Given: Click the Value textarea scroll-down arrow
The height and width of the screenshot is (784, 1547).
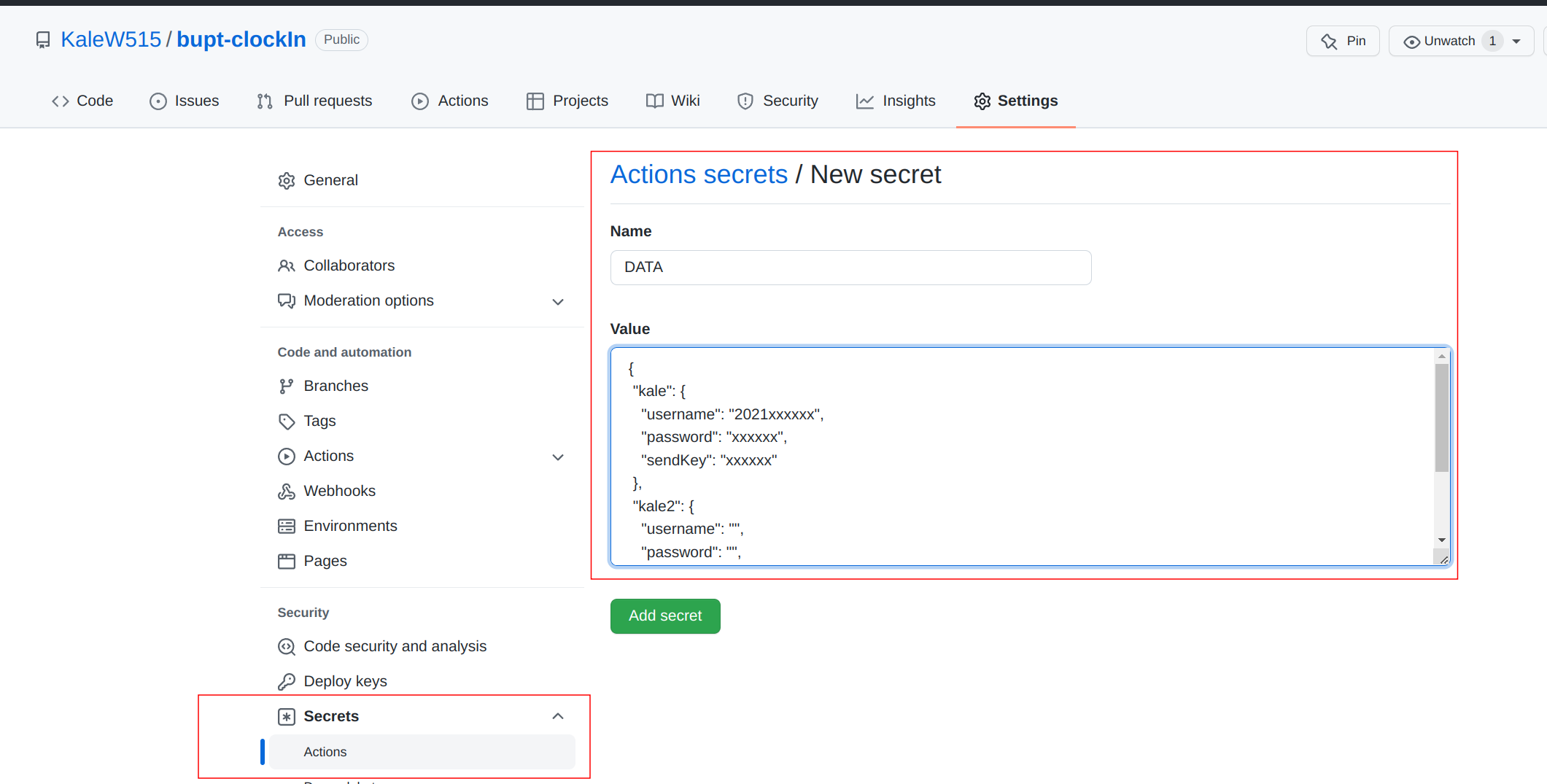Looking at the screenshot, I should click(1441, 540).
